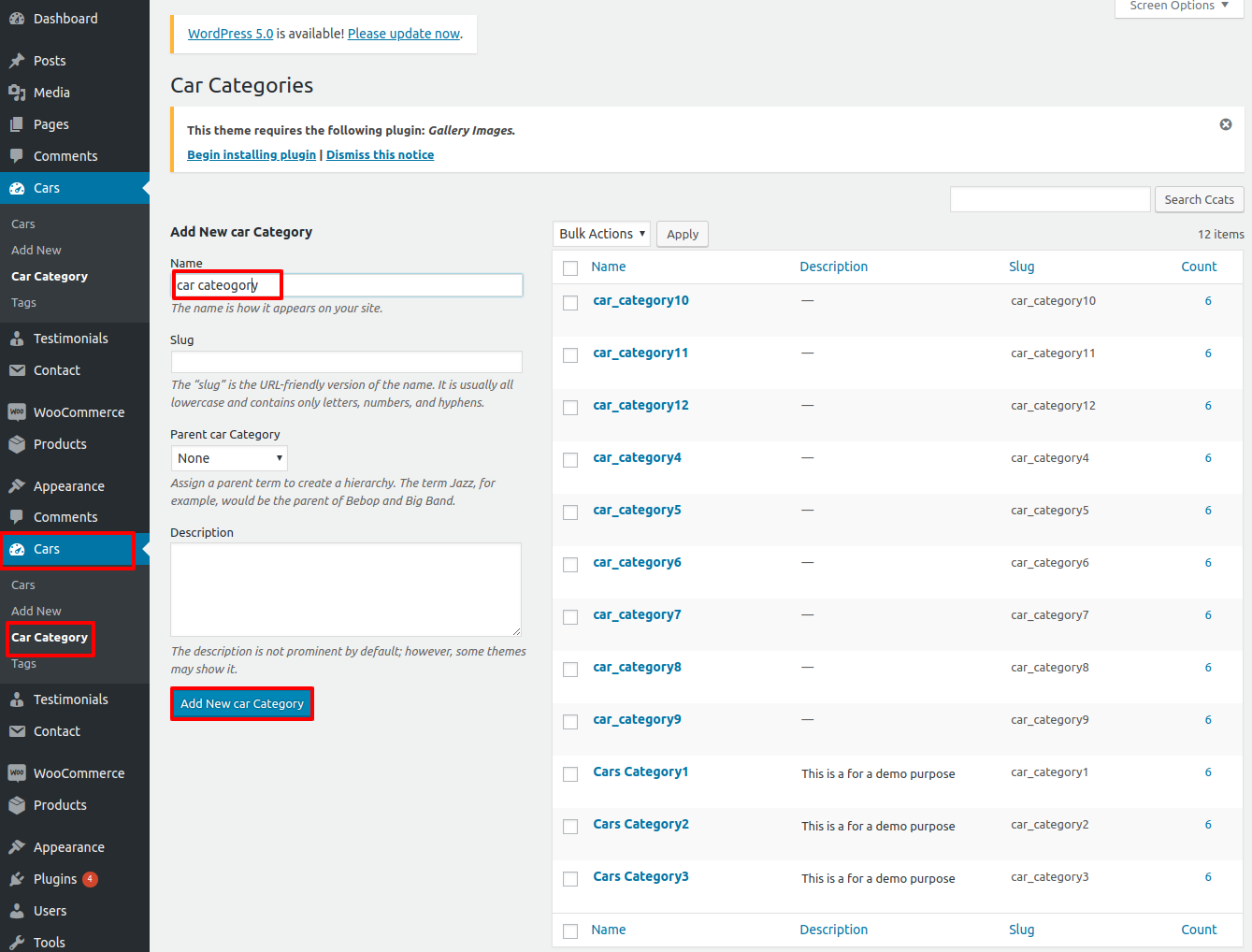Click the Posts pushpin icon
The height and width of the screenshot is (952, 1252).
[17, 61]
